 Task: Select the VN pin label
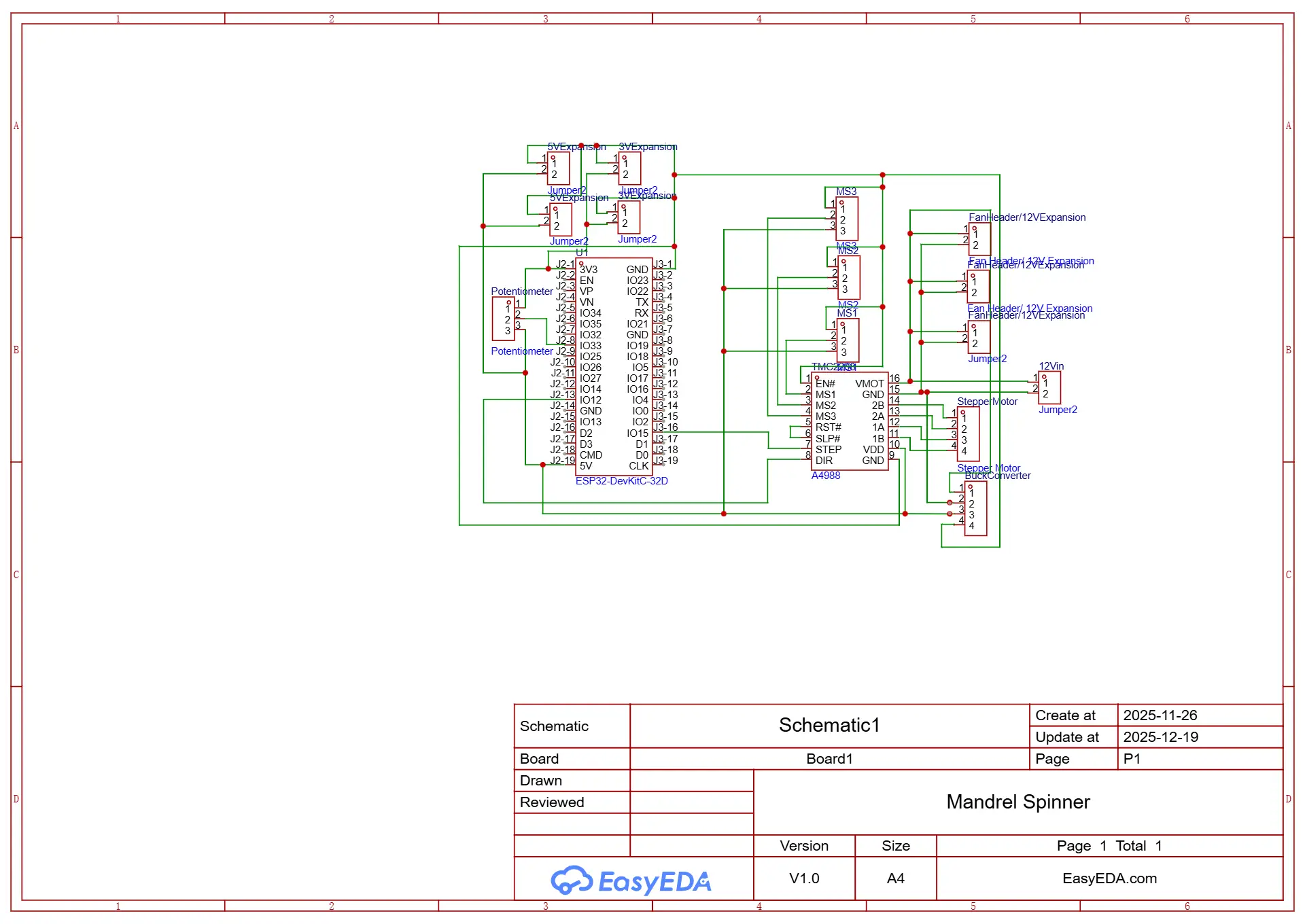click(x=587, y=302)
